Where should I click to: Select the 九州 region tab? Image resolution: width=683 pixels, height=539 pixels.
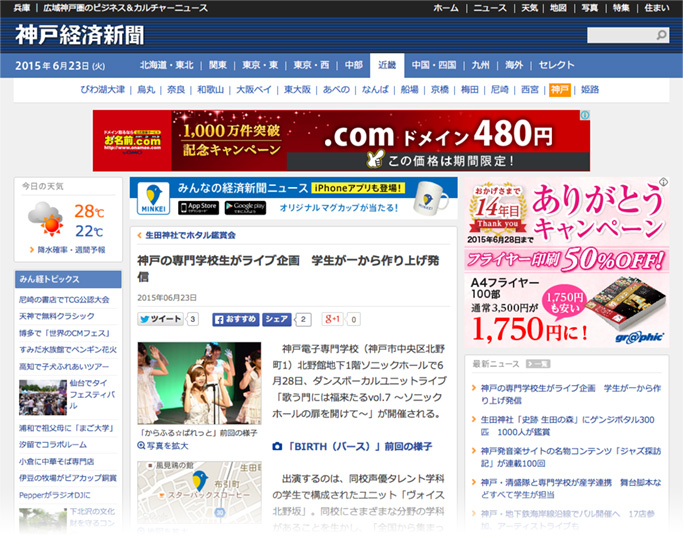coord(480,65)
